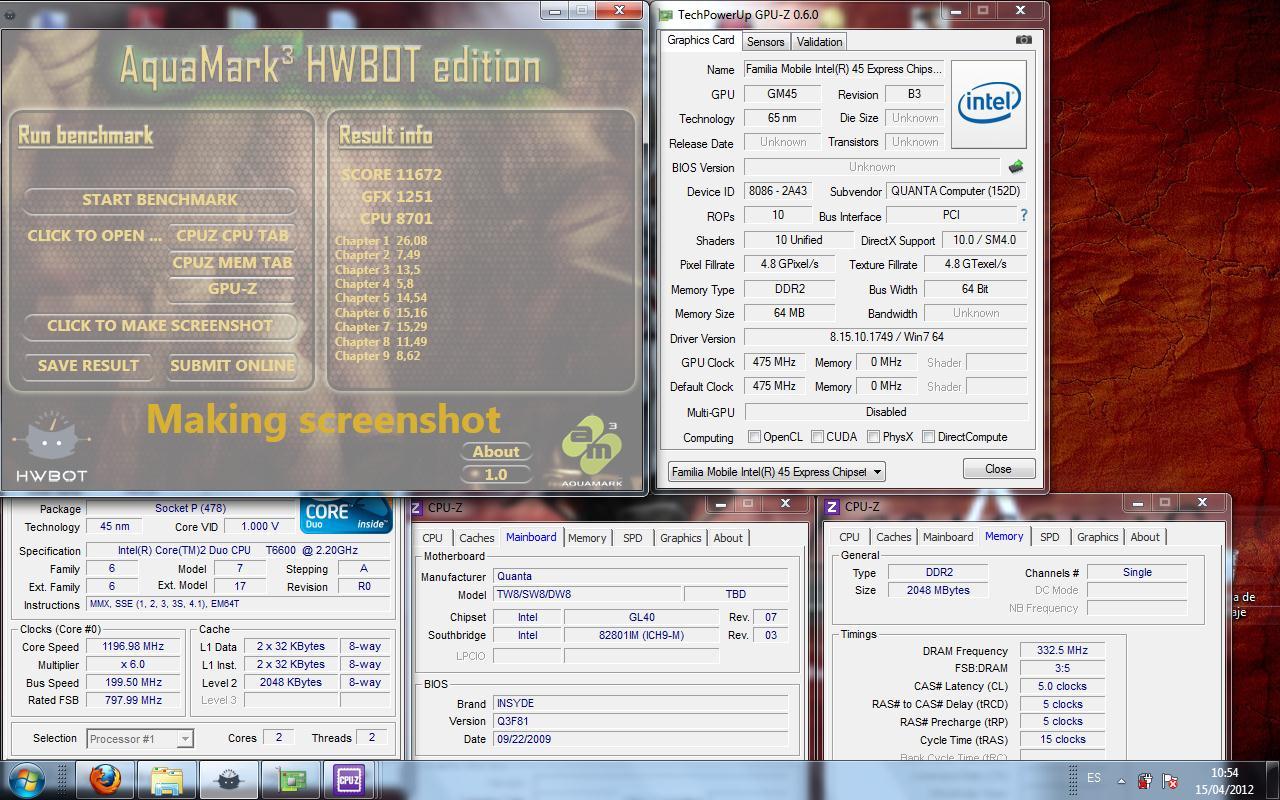The width and height of the screenshot is (1280, 800).
Task: Open SPD tab in CPU-Z Mainboard window
Action: point(633,538)
